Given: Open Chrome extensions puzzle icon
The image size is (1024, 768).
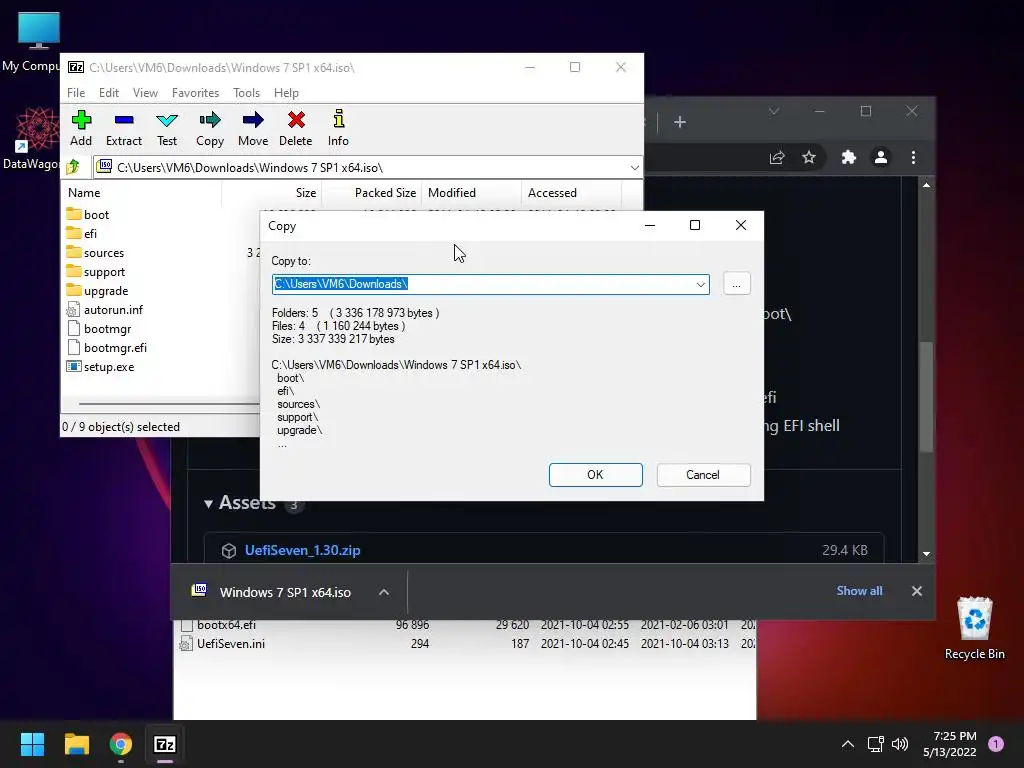Looking at the screenshot, I should [848, 157].
